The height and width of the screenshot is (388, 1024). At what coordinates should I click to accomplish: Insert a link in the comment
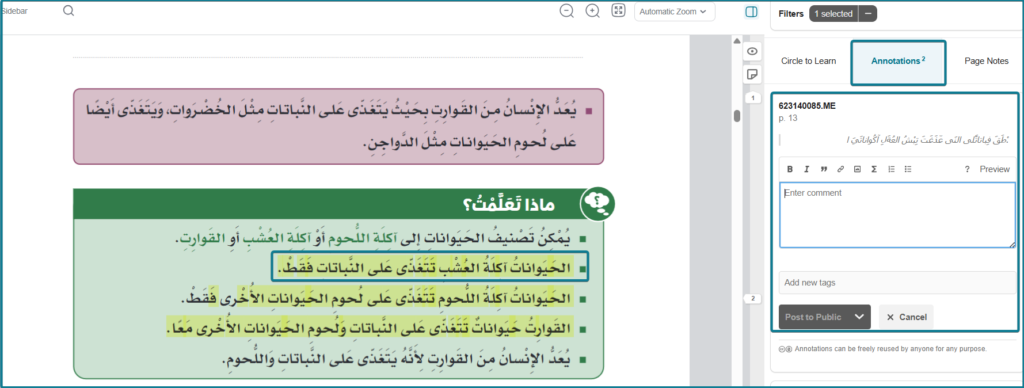tap(840, 169)
